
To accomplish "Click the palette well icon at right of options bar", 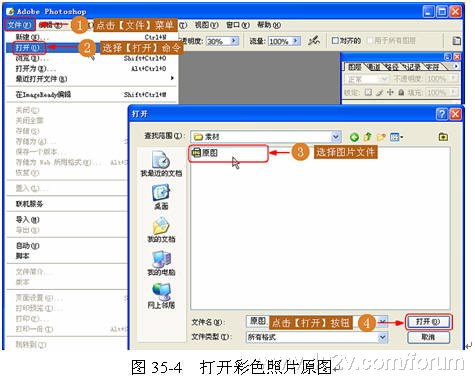I will [x=456, y=41].
